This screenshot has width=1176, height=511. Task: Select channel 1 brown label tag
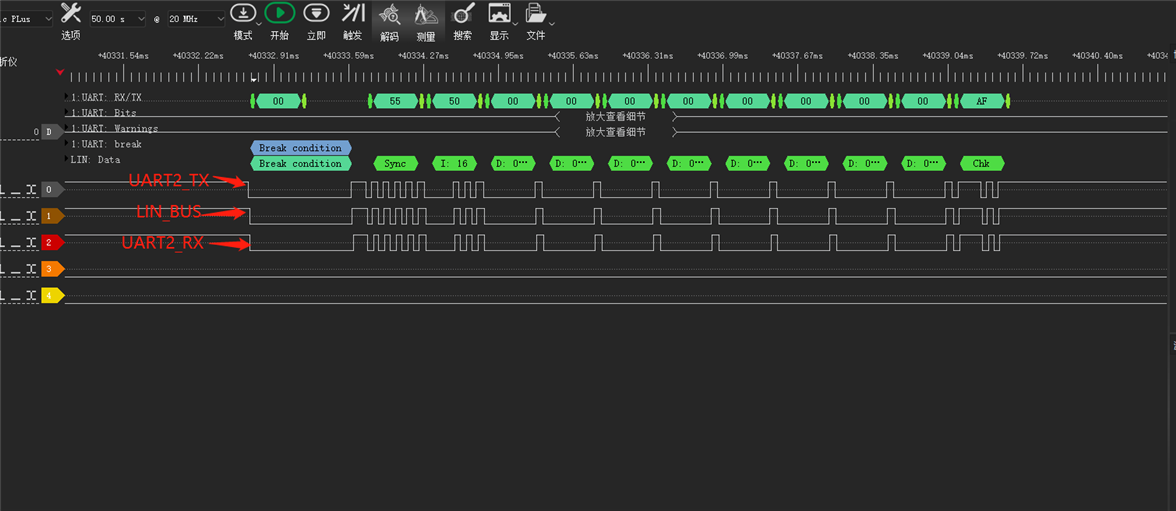click(51, 216)
